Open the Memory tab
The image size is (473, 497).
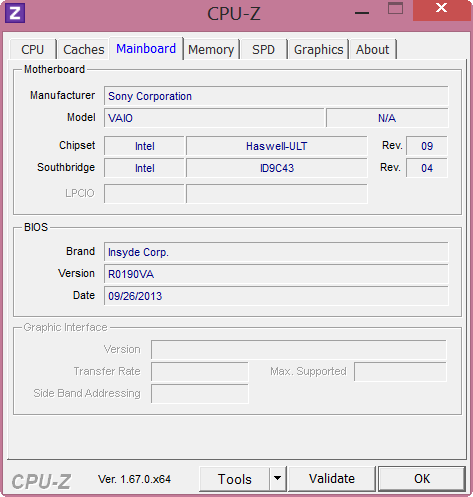click(211, 49)
